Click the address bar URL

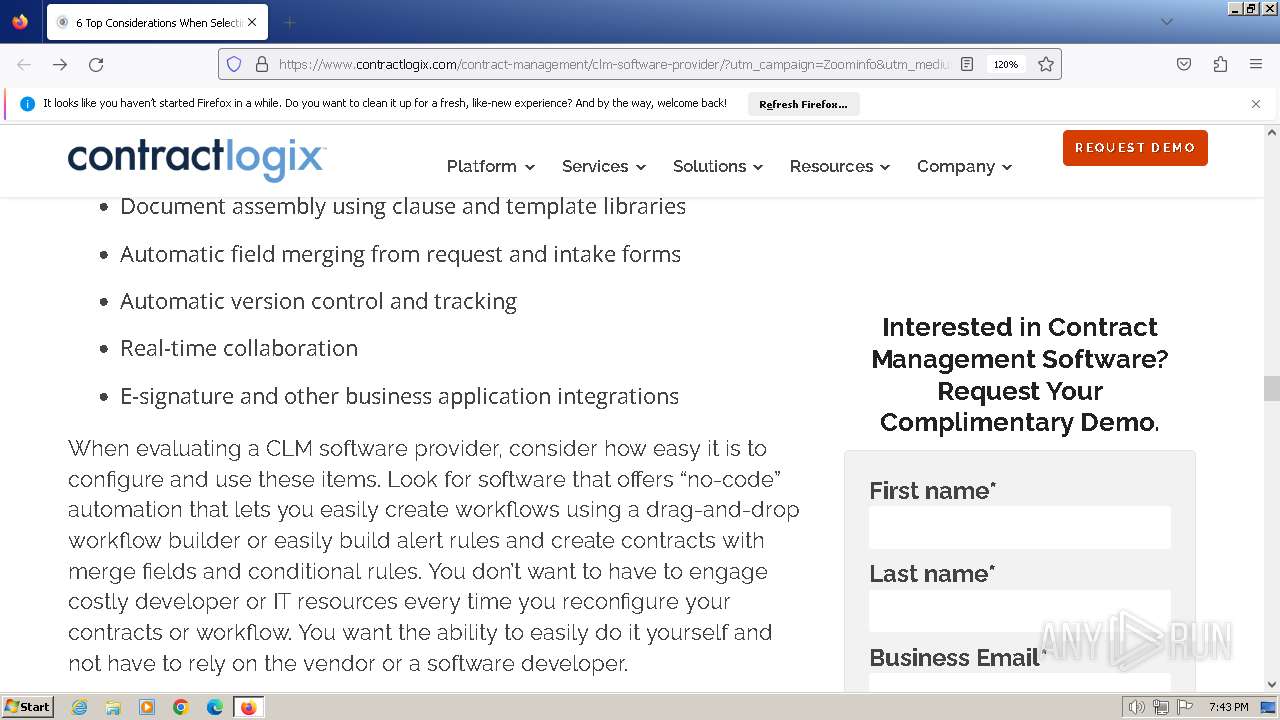pyautogui.click(x=612, y=64)
